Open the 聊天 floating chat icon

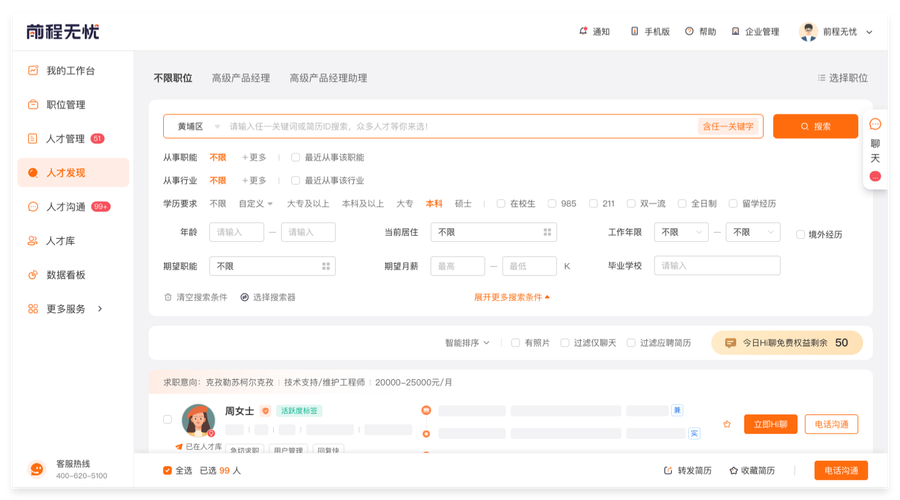[x=875, y=124]
